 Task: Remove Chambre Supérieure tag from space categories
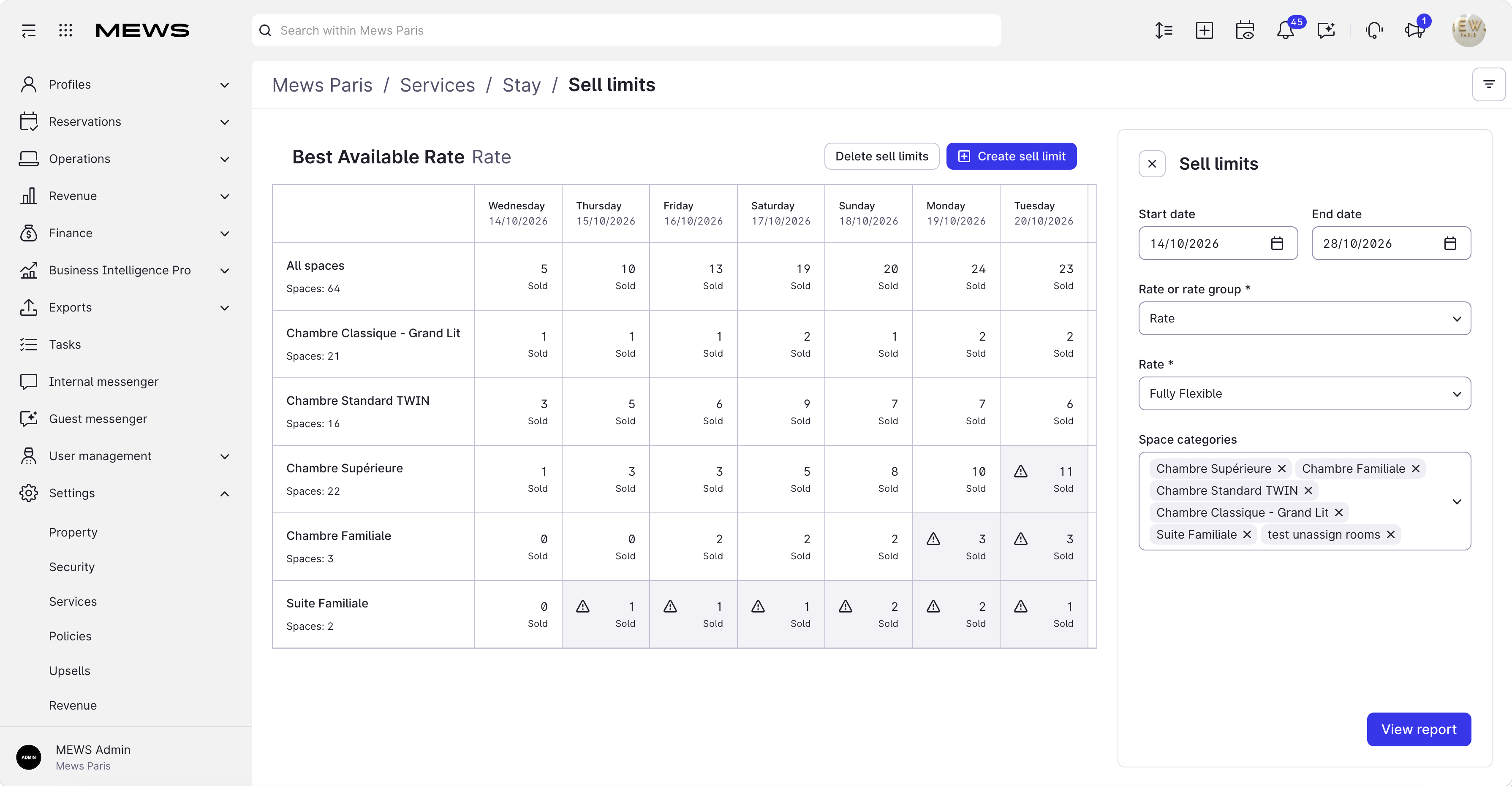click(x=1281, y=469)
